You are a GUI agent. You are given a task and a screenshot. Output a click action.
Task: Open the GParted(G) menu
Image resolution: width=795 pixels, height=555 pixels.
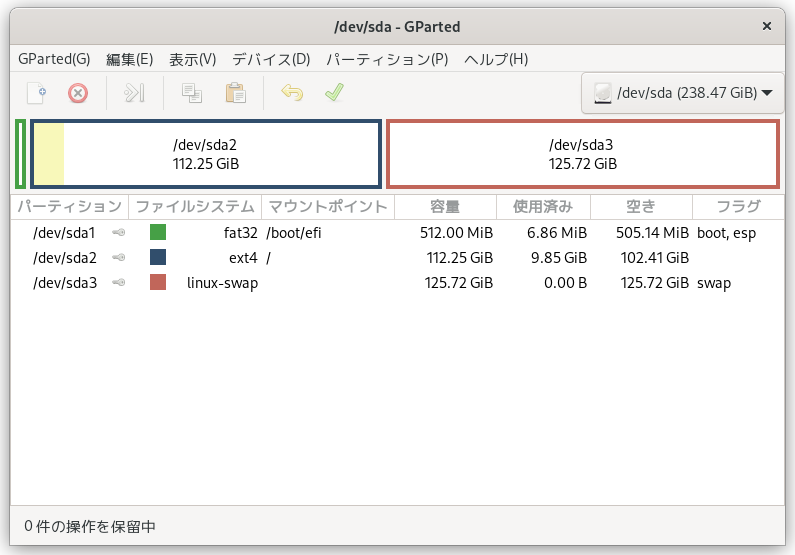[54, 59]
